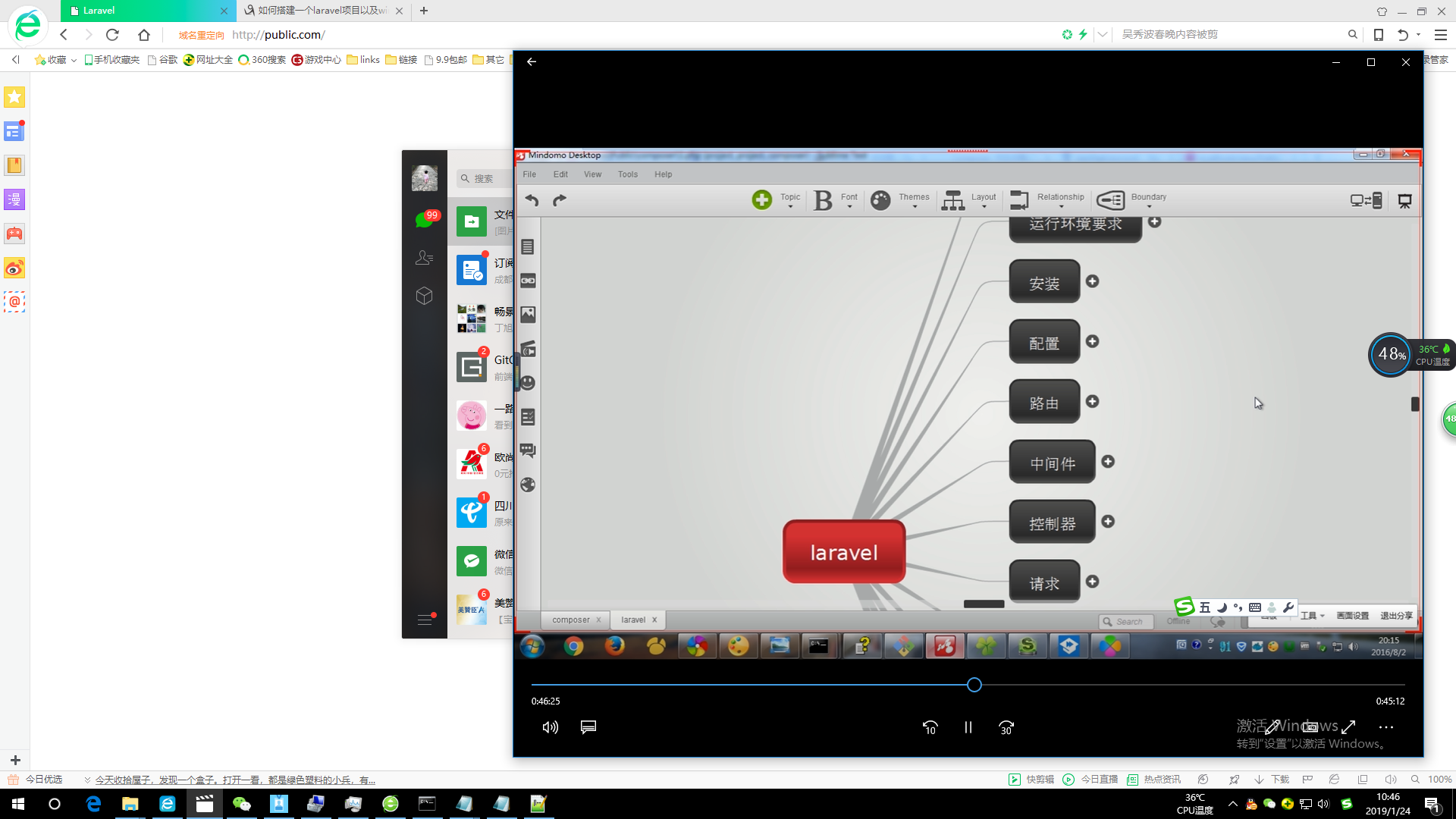The width and height of the screenshot is (1456, 819).
Task: Pause the video playback
Action: point(968,727)
